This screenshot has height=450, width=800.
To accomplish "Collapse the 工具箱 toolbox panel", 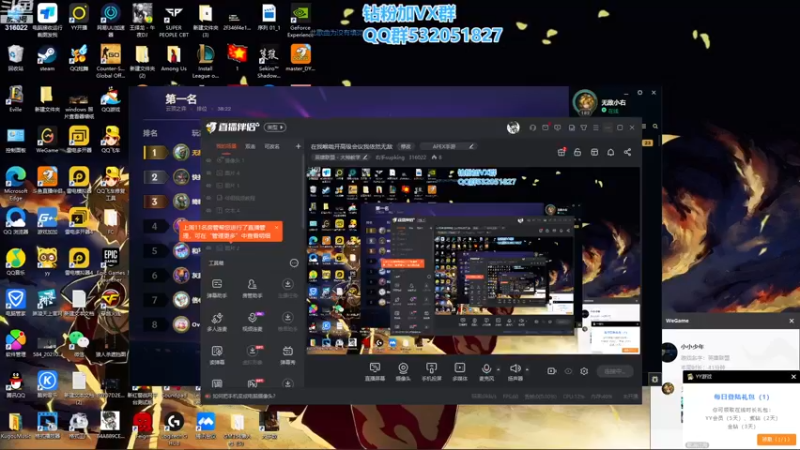I will coord(294,263).
